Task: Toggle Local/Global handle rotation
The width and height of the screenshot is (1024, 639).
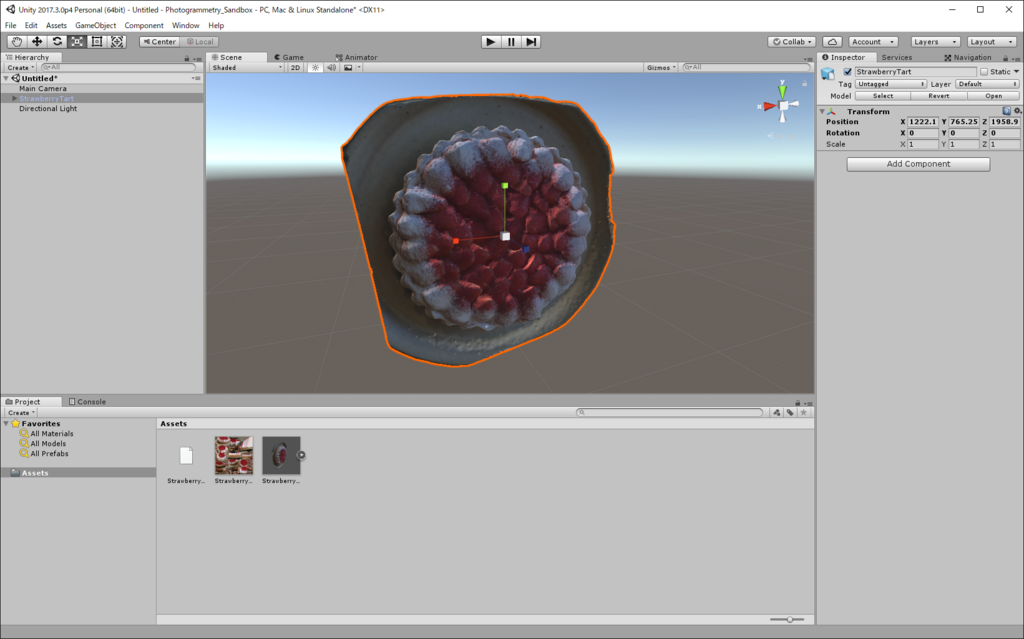Action: pos(200,42)
